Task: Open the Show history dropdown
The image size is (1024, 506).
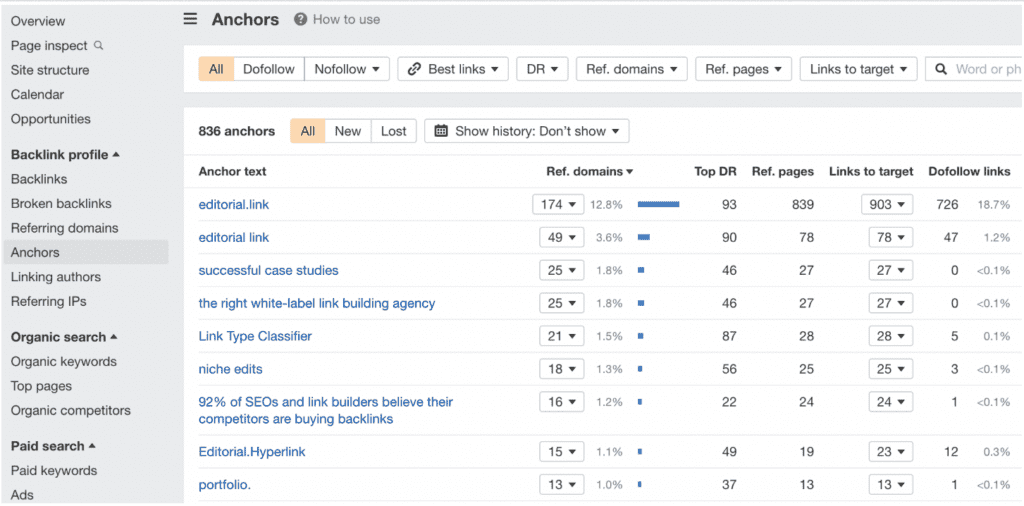Action: pyautogui.click(x=526, y=131)
